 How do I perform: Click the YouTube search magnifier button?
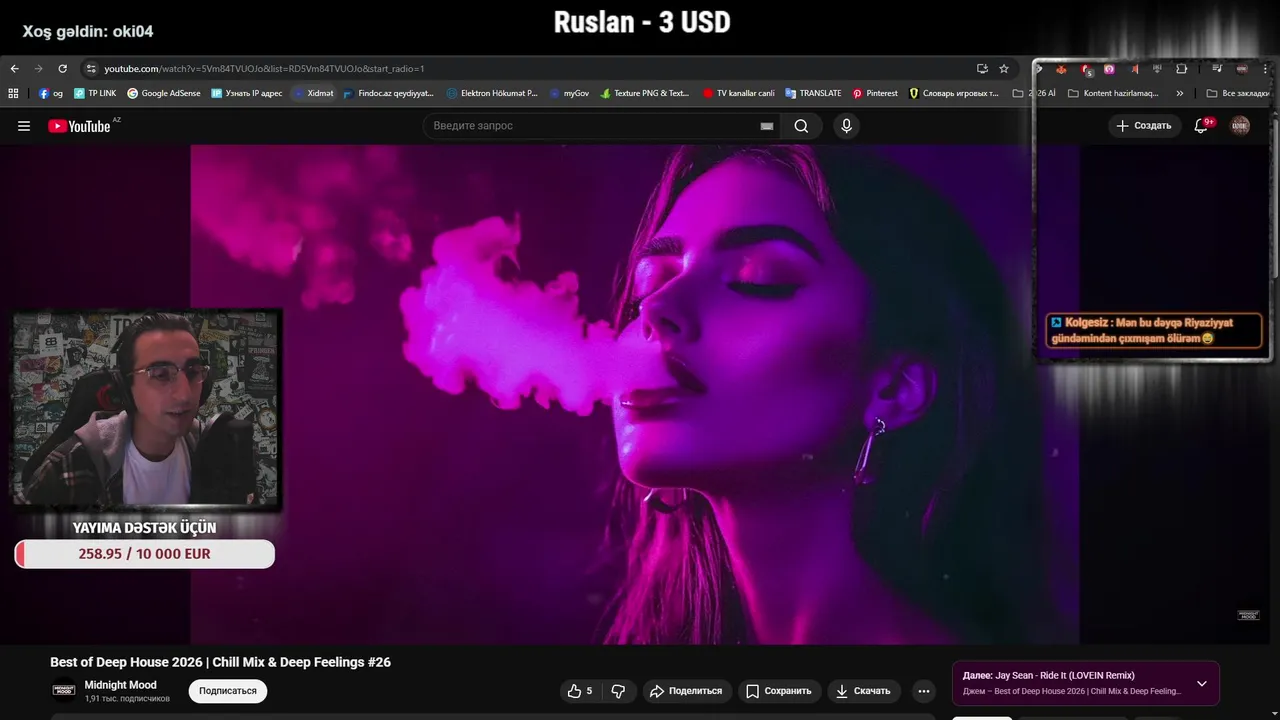click(801, 126)
